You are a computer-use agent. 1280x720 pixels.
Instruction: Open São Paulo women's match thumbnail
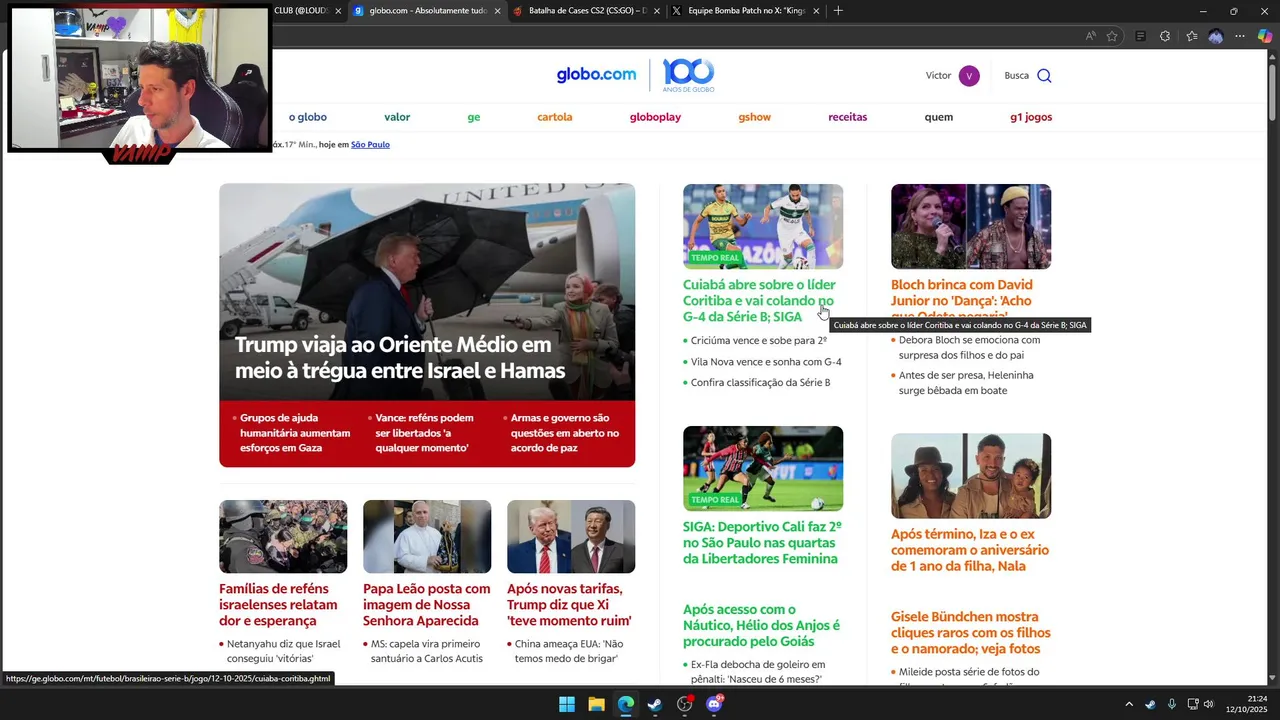pyautogui.click(x=763, y=468)
